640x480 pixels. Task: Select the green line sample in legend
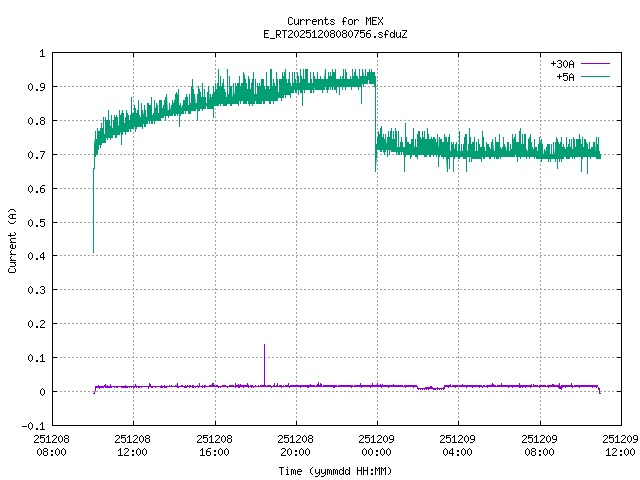click(595, 75)
